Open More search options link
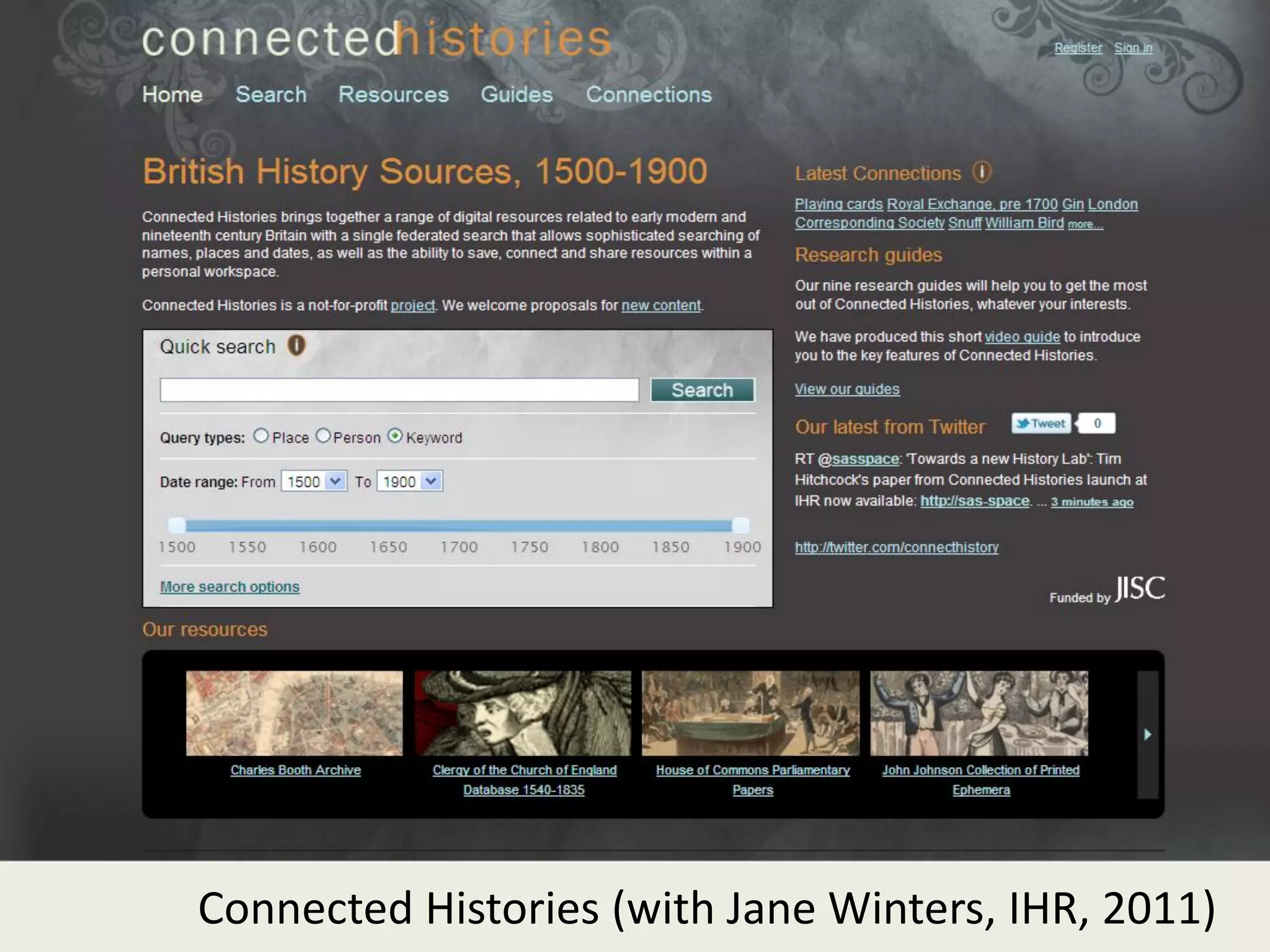 (x=229, y=586)
